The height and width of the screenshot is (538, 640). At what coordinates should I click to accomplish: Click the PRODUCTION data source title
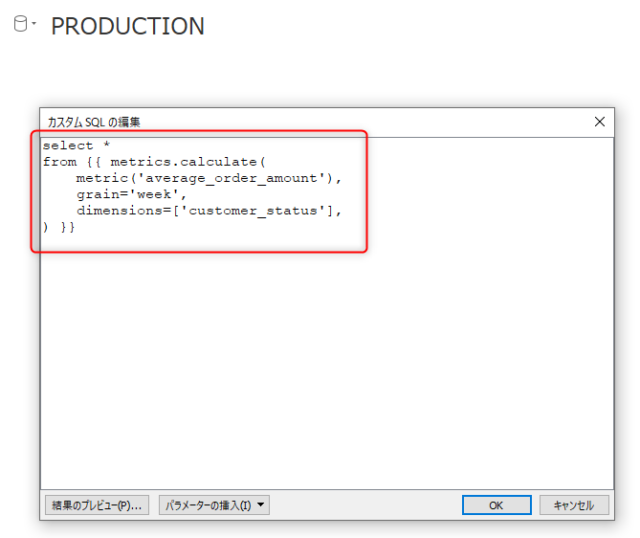point(127,26)
